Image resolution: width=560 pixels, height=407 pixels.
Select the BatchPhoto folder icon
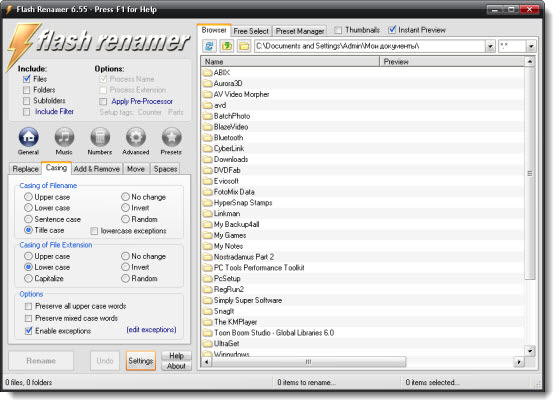208,116
